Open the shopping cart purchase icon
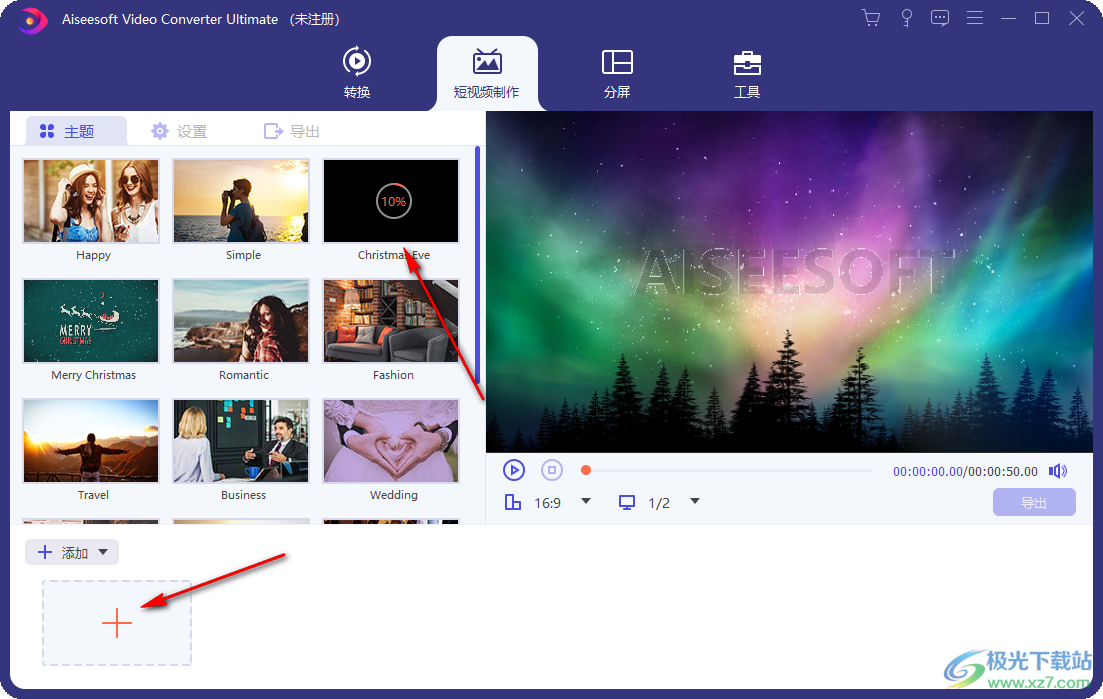 click(871, 18)
